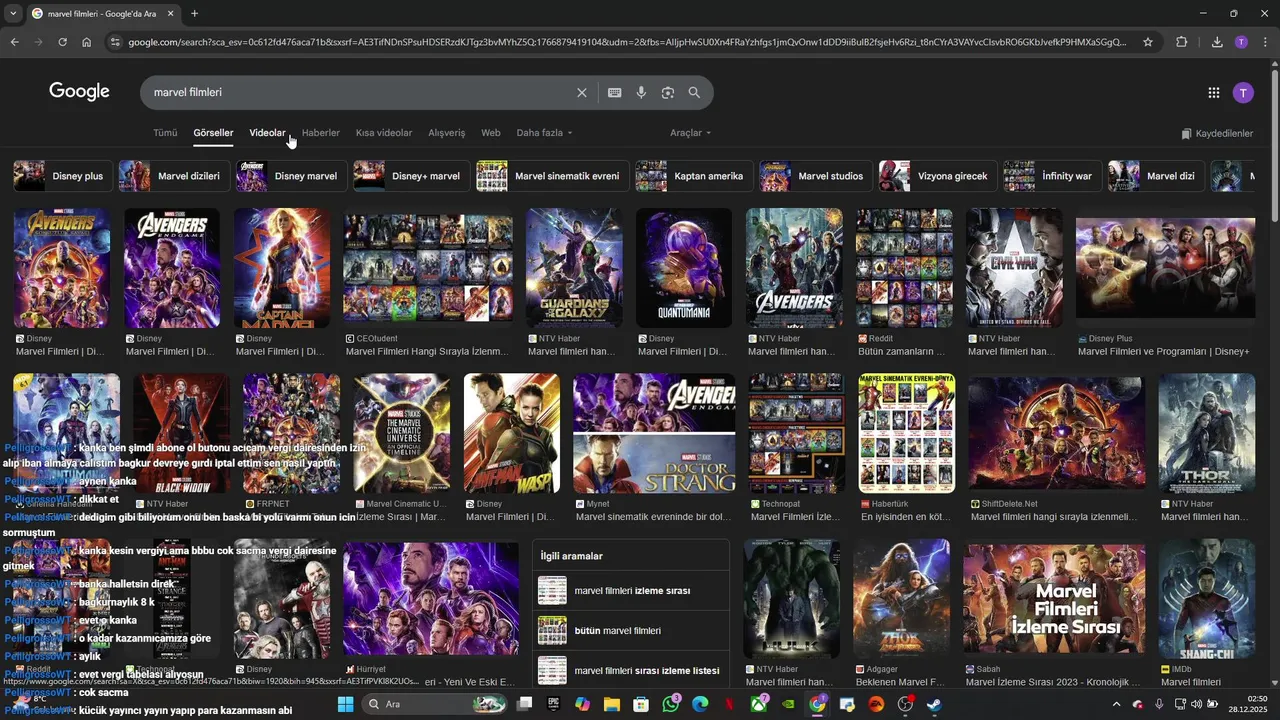The image size is (1280, 720).
Task: Close the marvel filmleri browser tab
Action: point(170,14)
